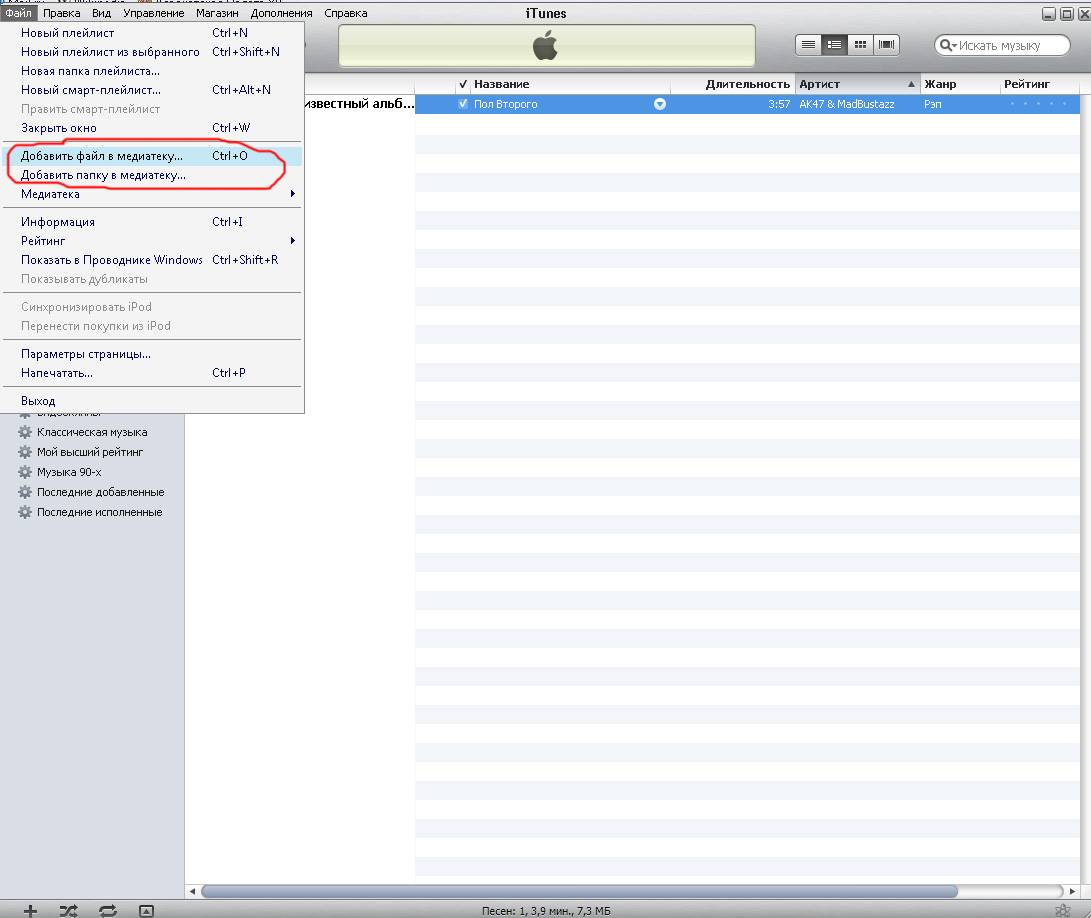Choose Новый смарт-плейлист entry
The image size is (1091, 918).
152,90
